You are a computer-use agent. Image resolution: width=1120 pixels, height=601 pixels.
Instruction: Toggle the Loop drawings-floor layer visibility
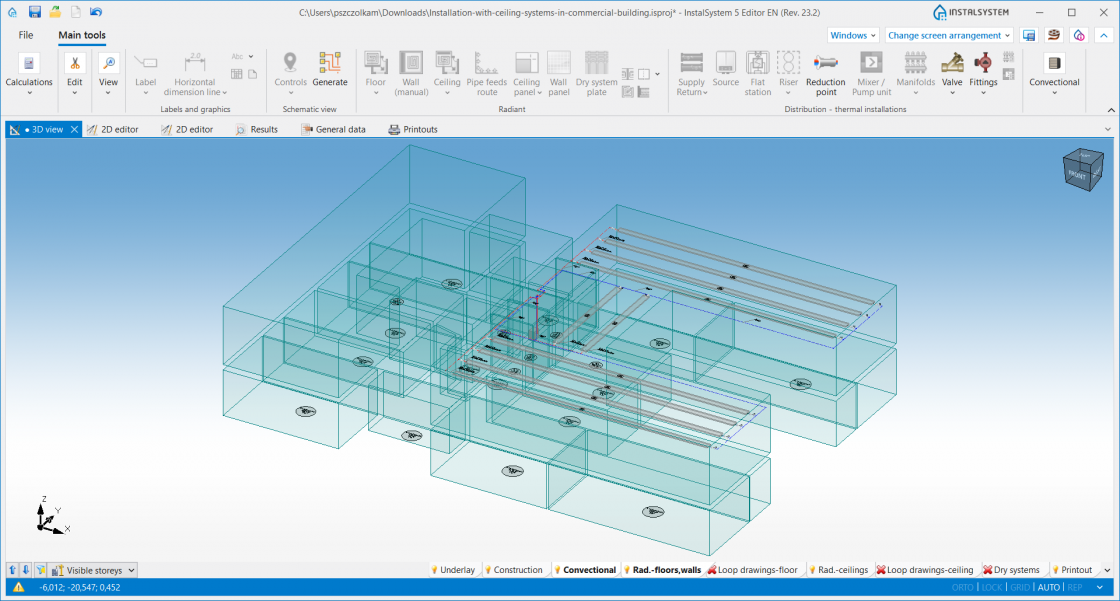click(x=752, y=570)
